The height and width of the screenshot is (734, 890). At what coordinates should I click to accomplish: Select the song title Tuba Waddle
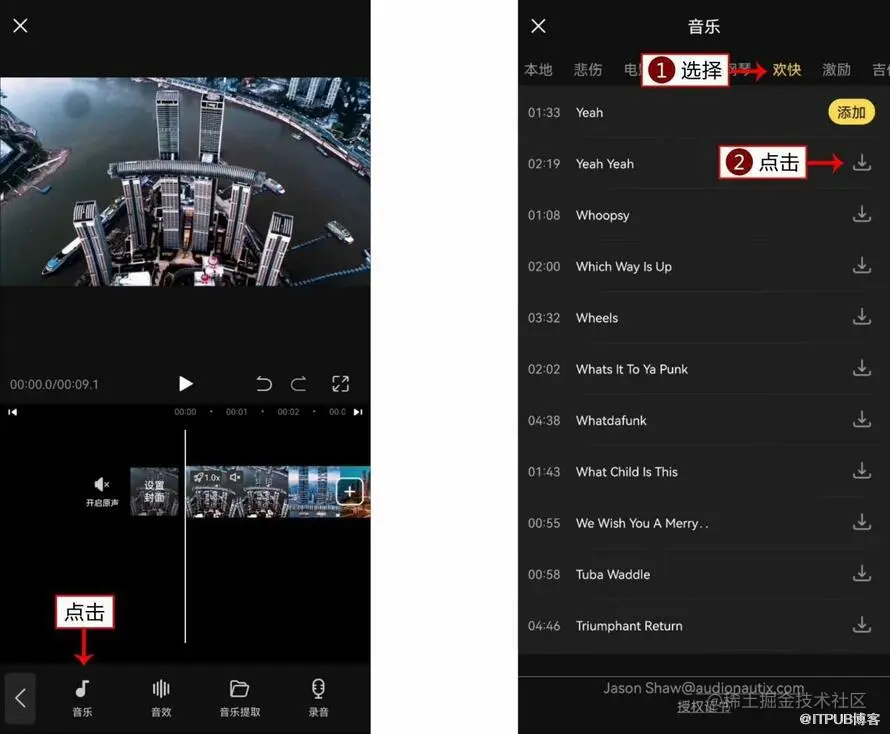(613, 574)
